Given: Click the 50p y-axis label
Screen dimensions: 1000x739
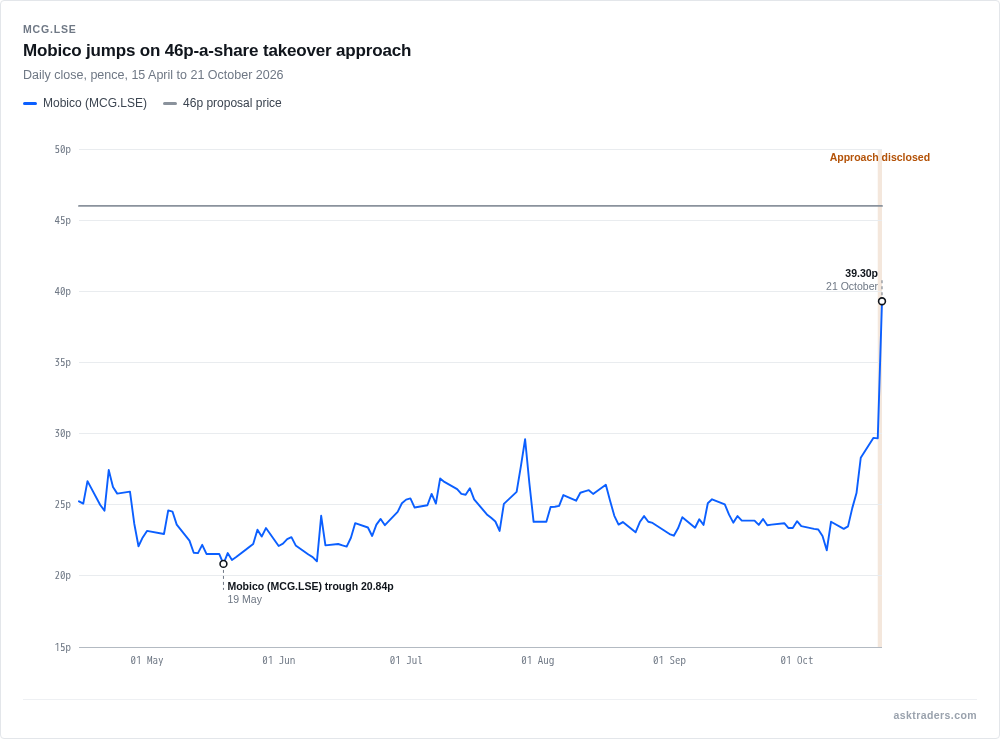Looking at the screenshot, I should coord(62,149).
